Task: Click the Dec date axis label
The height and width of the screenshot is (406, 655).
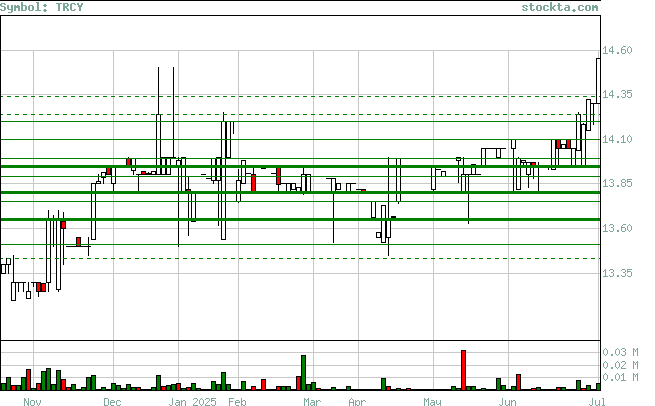Action: [112, 401]
